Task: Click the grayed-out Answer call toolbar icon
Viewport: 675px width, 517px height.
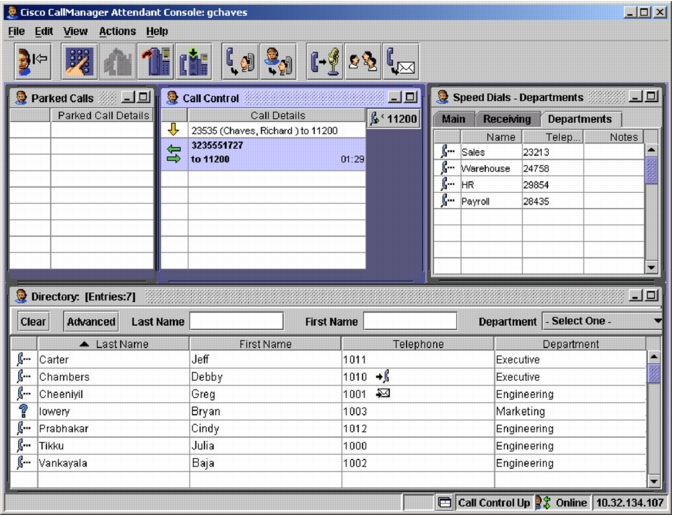Action: pyautogui.click(x=118, y=62)
